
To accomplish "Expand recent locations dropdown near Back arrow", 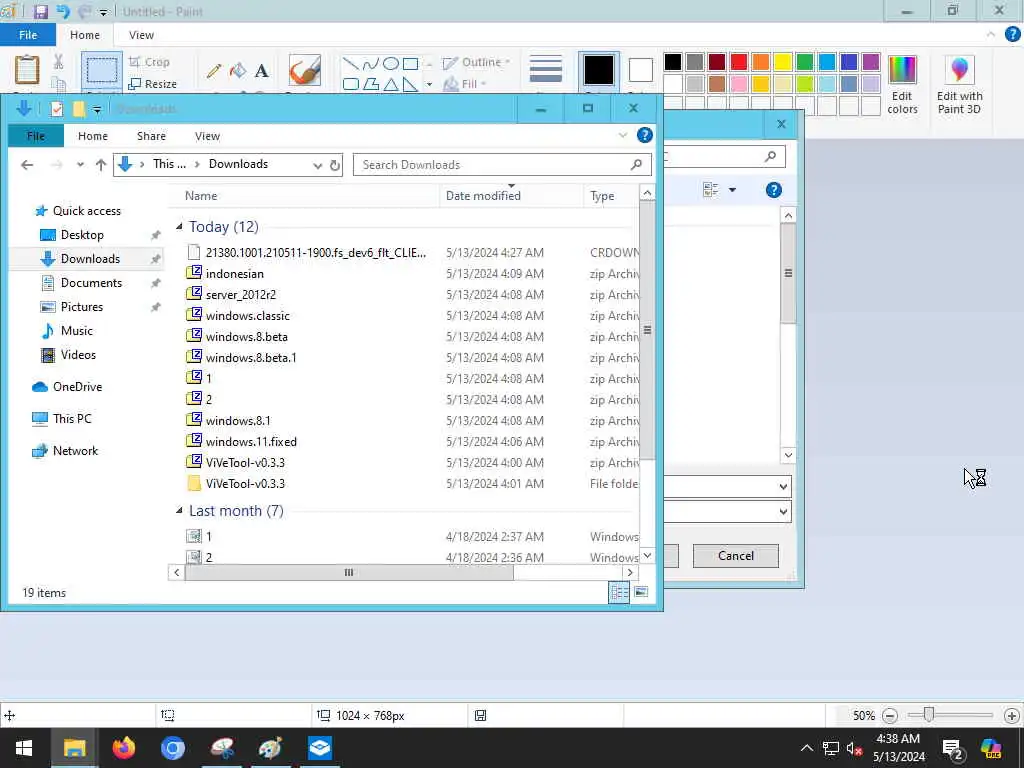I will 80,165.
